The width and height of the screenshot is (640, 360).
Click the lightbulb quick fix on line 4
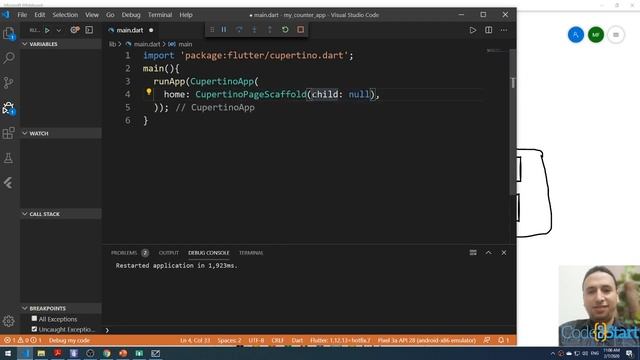149,92
